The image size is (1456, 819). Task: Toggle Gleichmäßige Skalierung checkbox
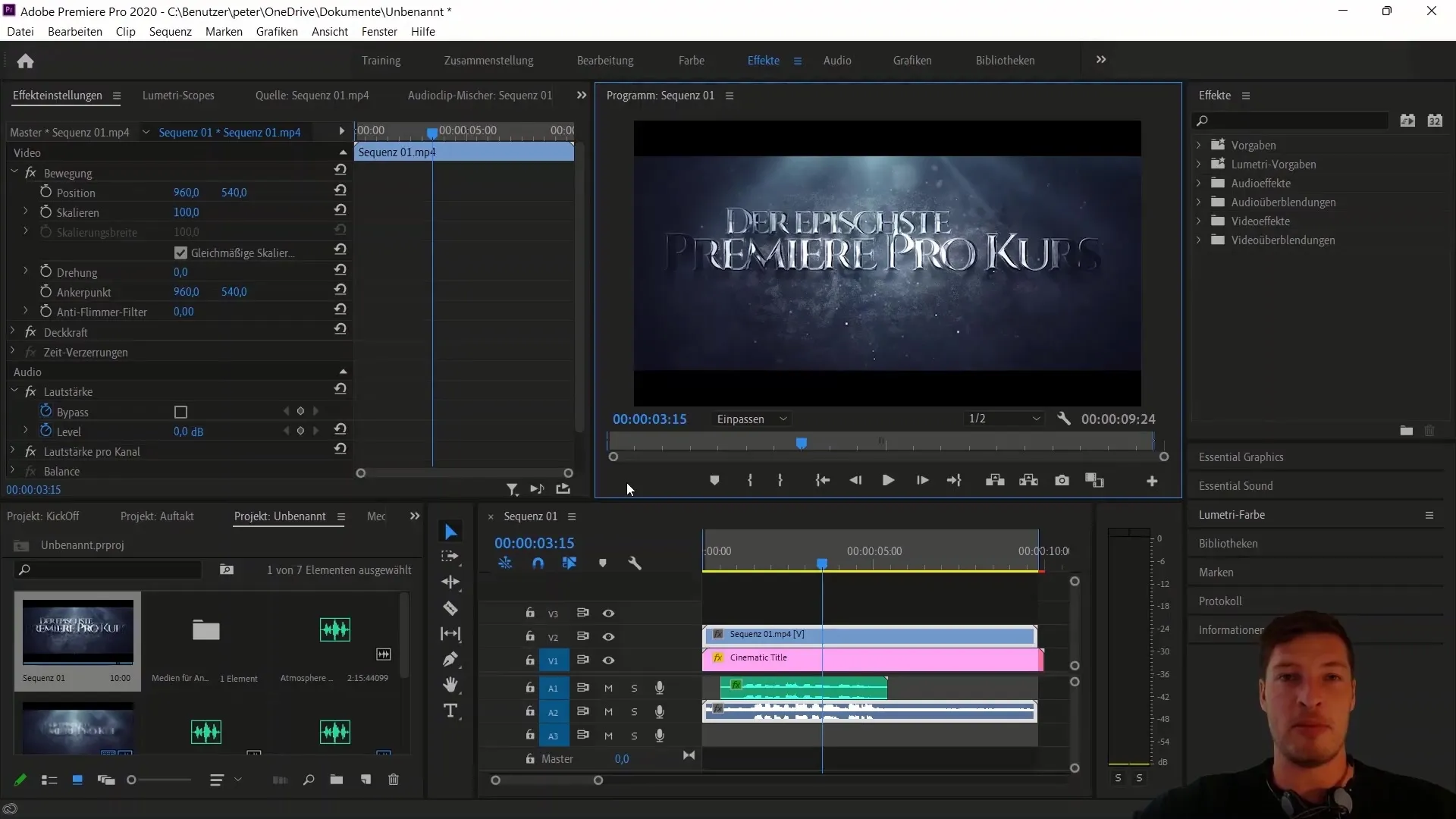click(180, 253)
